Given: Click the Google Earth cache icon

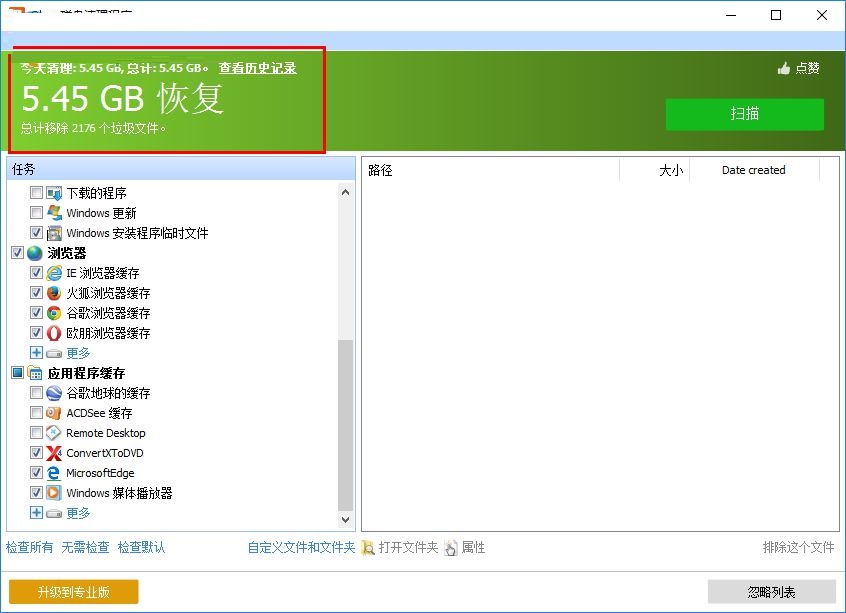Looking at the screenshot, I should pos(53,393).
